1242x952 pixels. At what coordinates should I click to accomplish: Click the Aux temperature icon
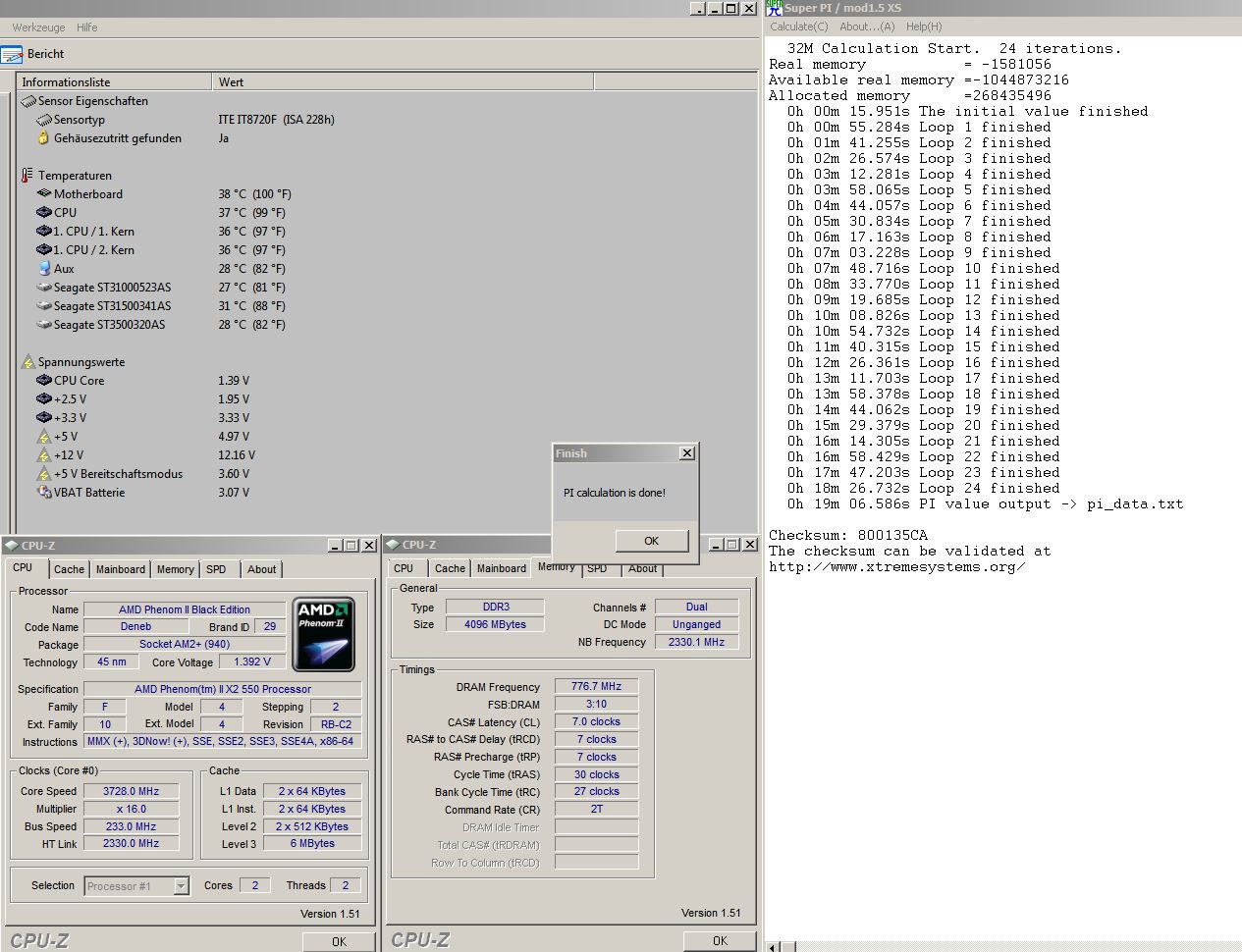(43, 269)
